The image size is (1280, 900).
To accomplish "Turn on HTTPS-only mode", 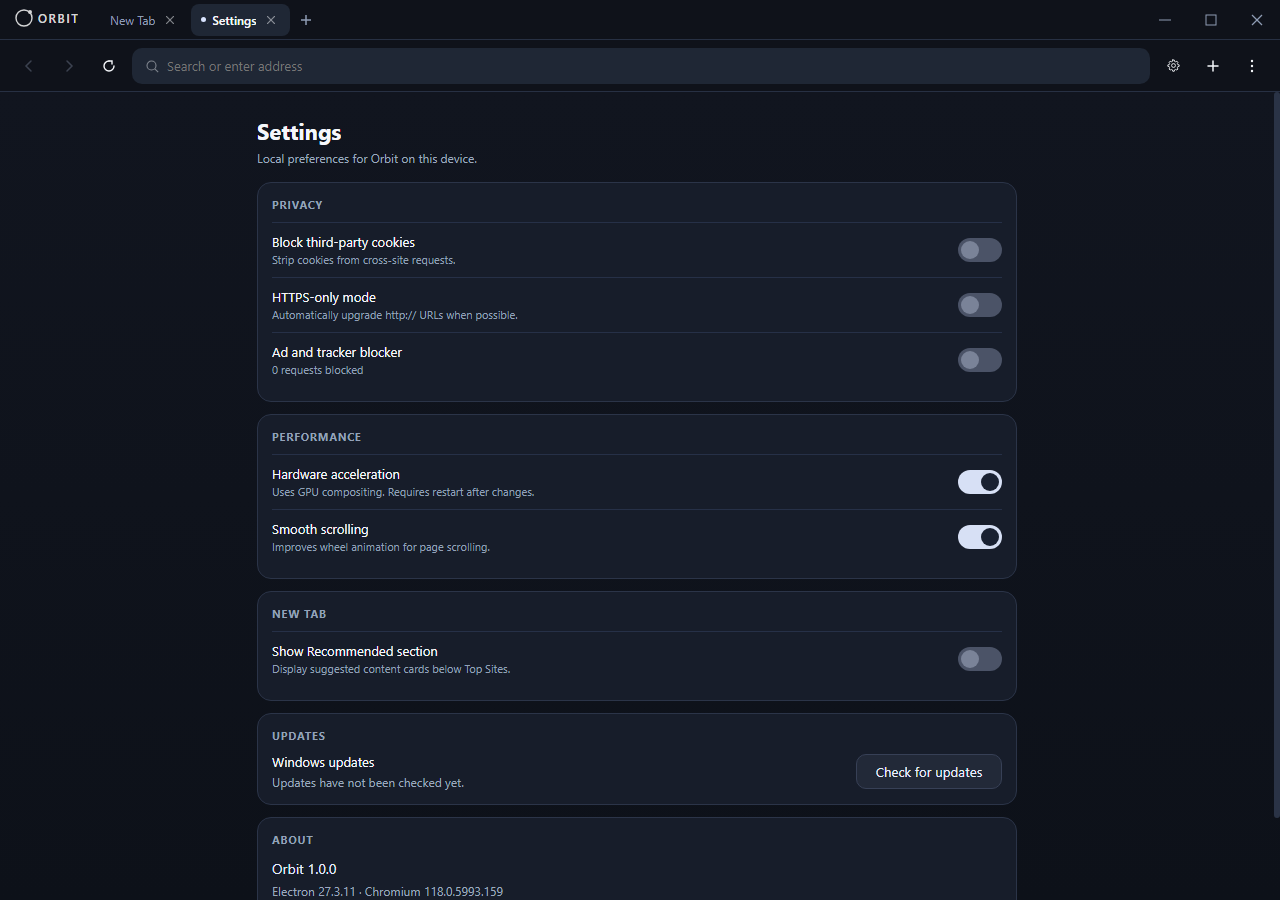I will [979, 305].
